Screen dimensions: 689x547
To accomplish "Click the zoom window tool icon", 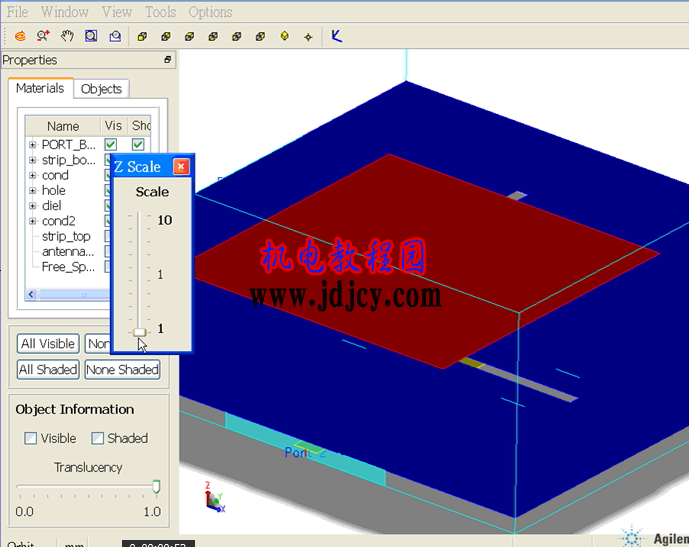I will click(x=91, y=36).
